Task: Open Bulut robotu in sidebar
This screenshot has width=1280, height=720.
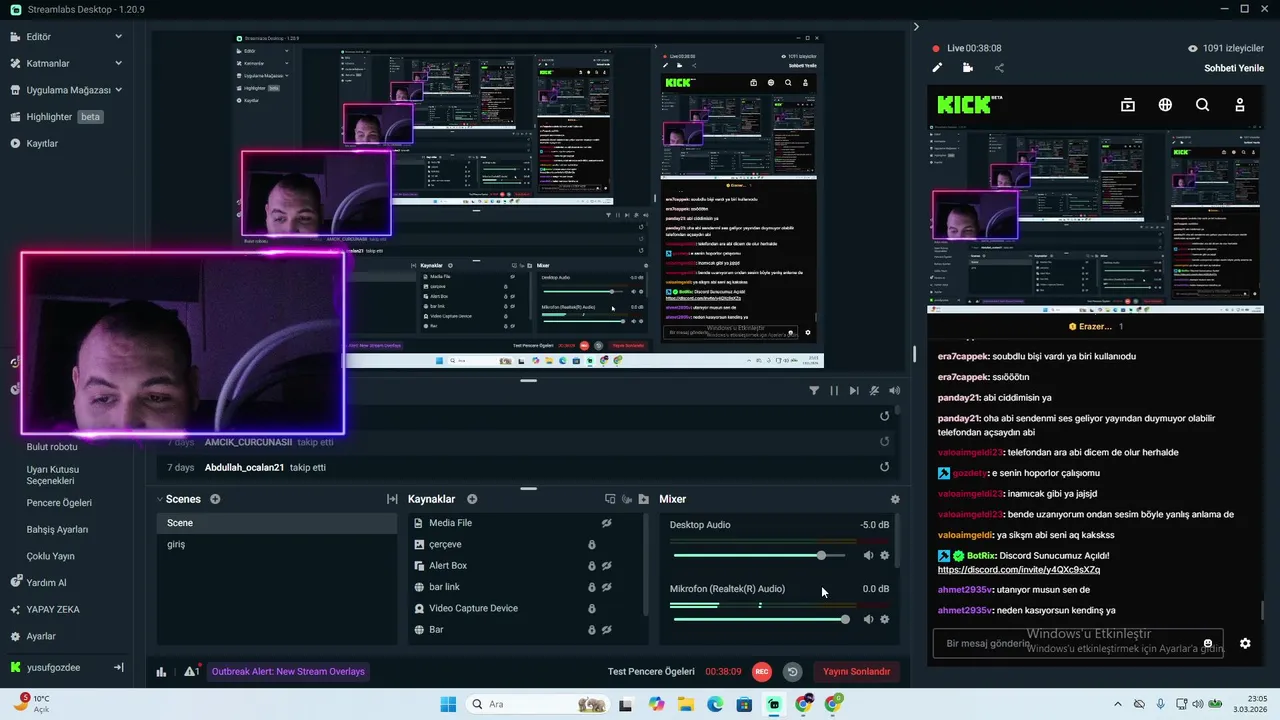Action: pyautogui.click(x=52, y=447)
